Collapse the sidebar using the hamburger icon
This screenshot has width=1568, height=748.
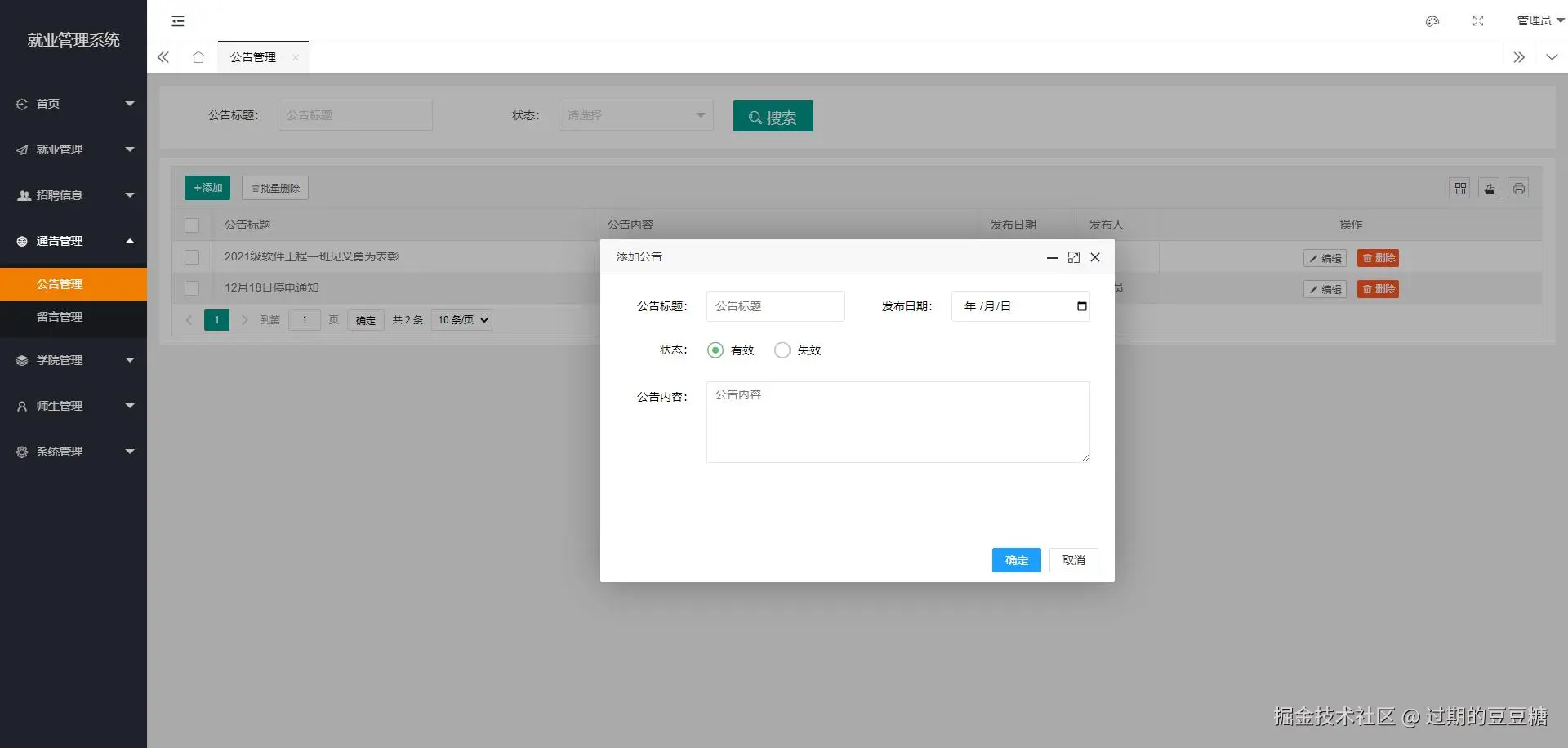tap(177, 21)
